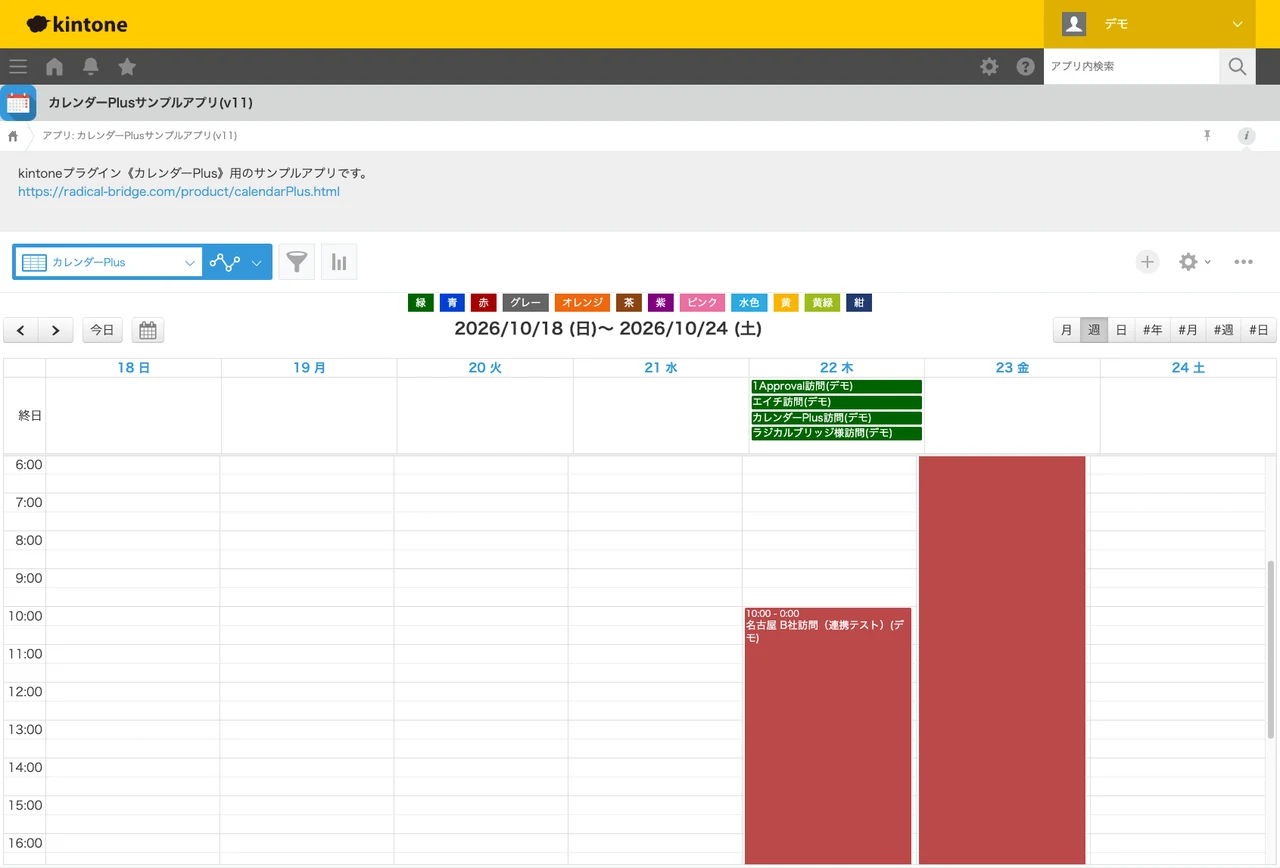Click the user avatar icon in the header

[x=1074, y=24]
